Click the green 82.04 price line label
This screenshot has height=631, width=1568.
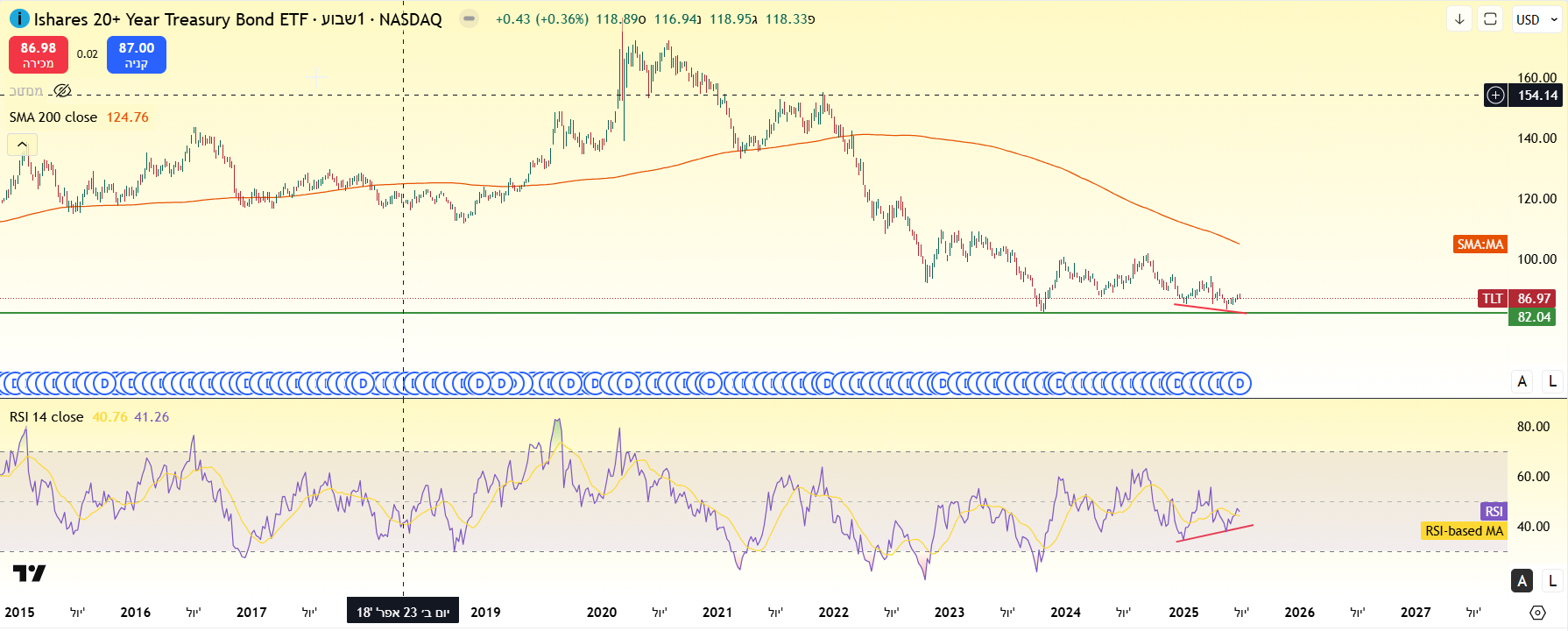click(x=1532, y=317)
